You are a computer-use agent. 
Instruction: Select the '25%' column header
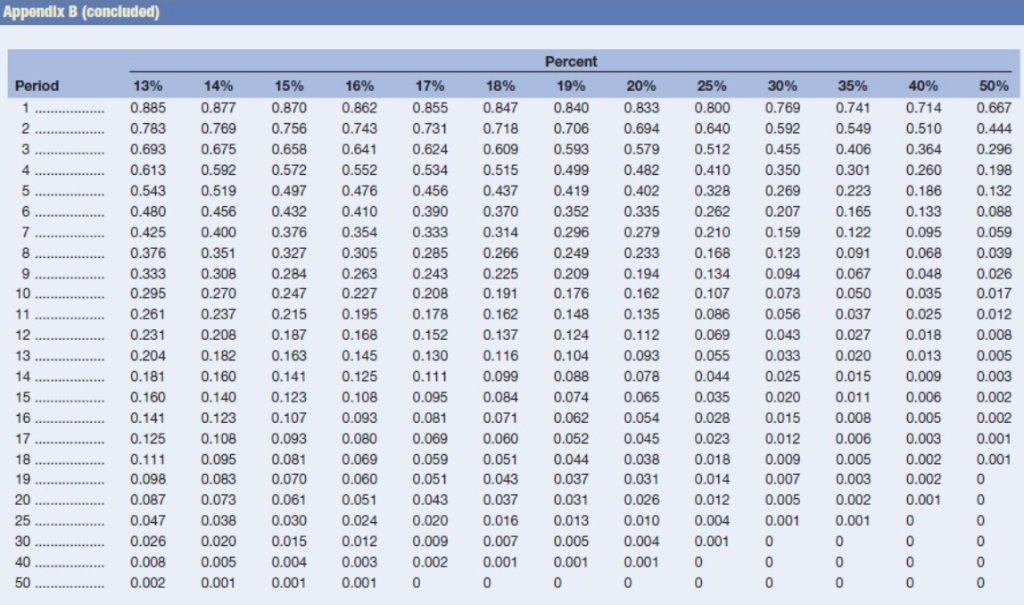pyautogui.click(x=712, y=86)
